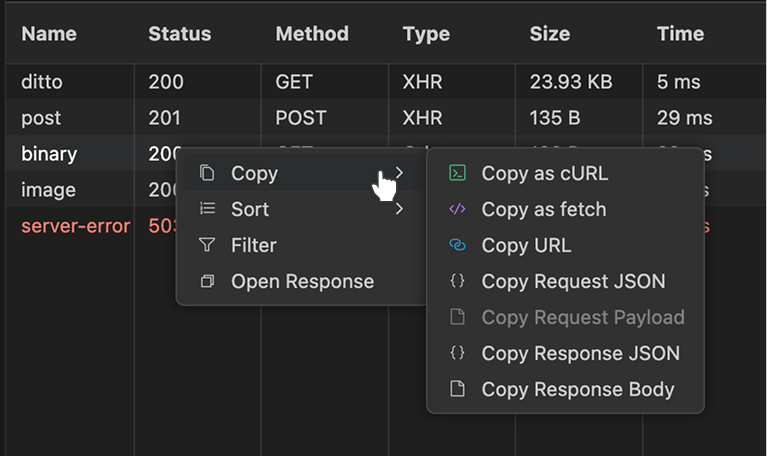Viewport: 767px width, 456px height.
Task: Expand the Sort submenu chevron
Action: click(399, 209)
